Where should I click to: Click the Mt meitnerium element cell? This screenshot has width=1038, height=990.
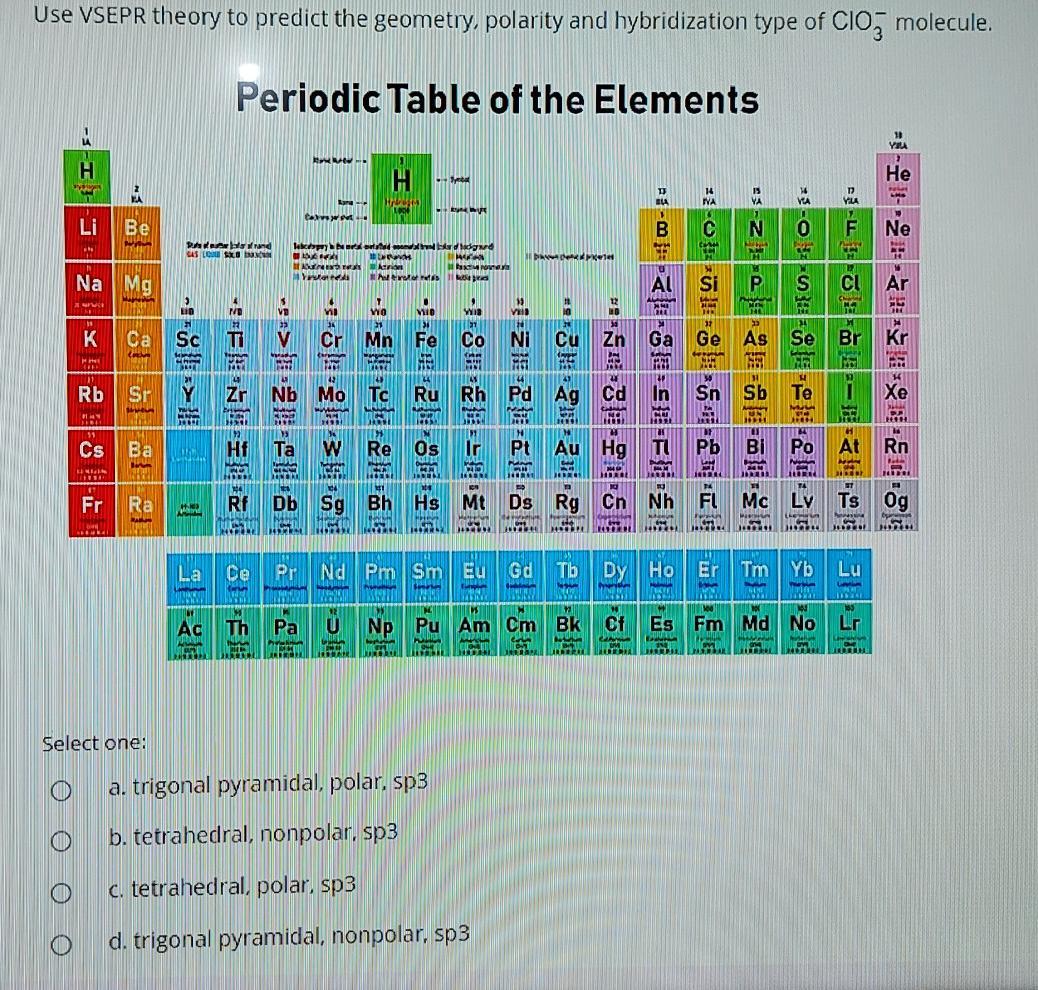[x=473, y=509]
